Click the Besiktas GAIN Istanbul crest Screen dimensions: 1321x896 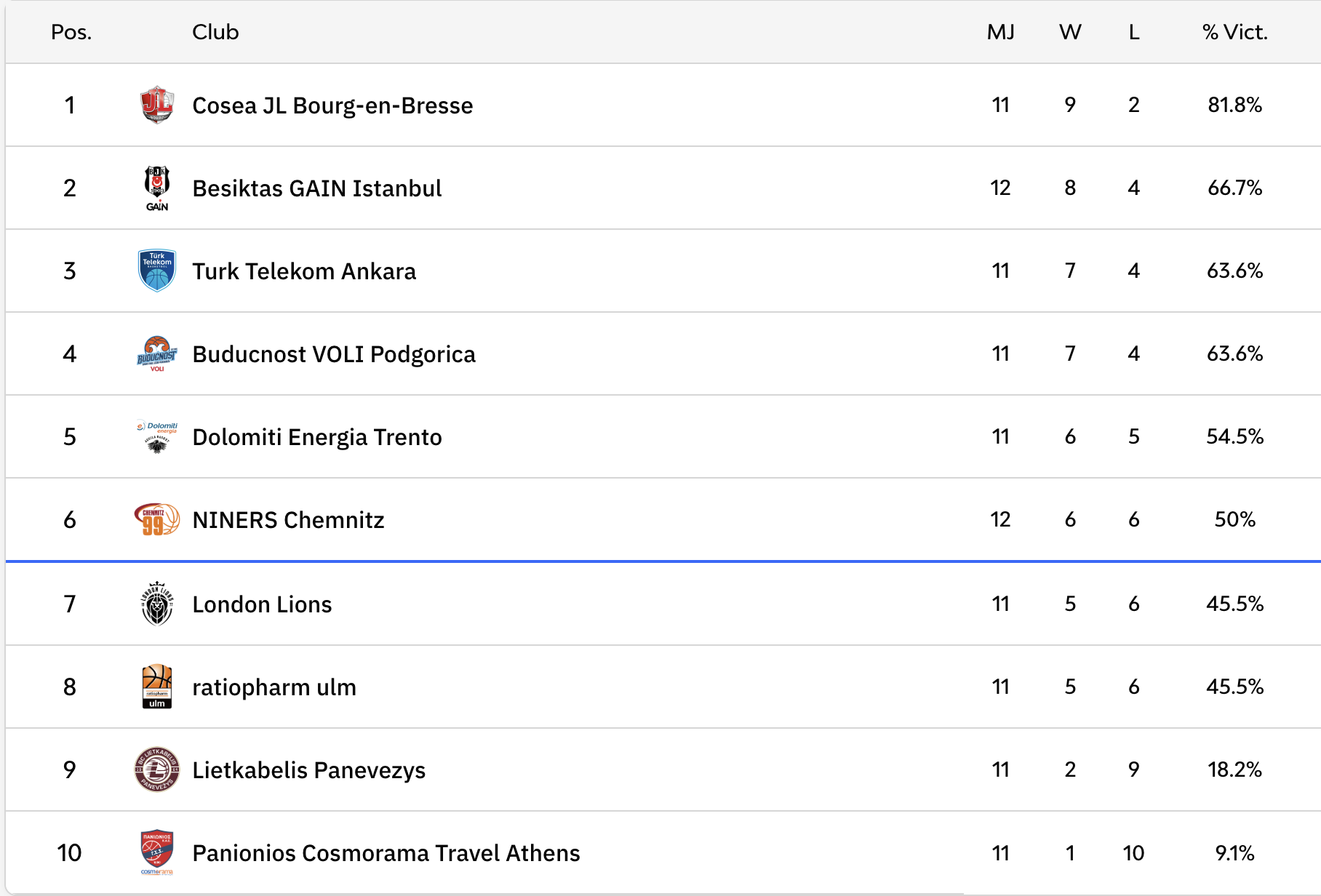[x=156, y=188]
